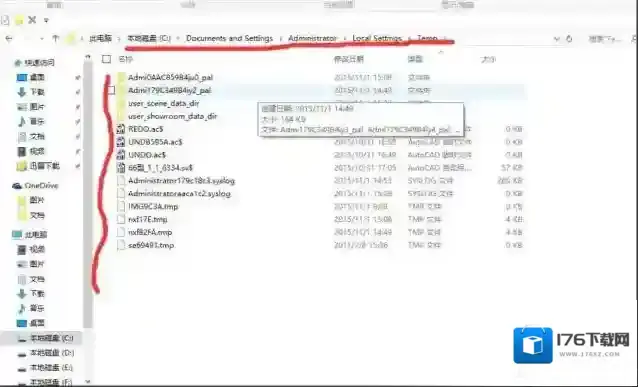638x387 pixels.
Task: Click the 本地磁盘 (E:) drive icon in sidebar
Action: (x=22, y=368)
